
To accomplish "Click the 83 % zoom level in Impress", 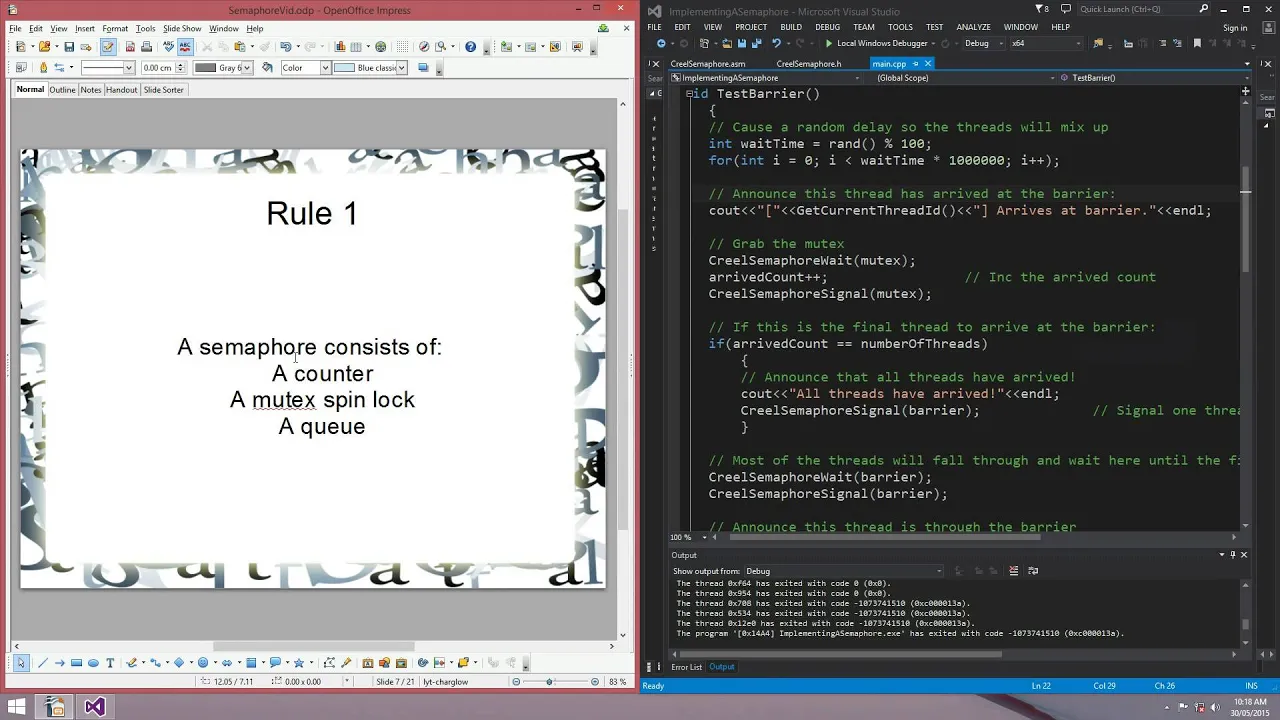I will 619,682.
